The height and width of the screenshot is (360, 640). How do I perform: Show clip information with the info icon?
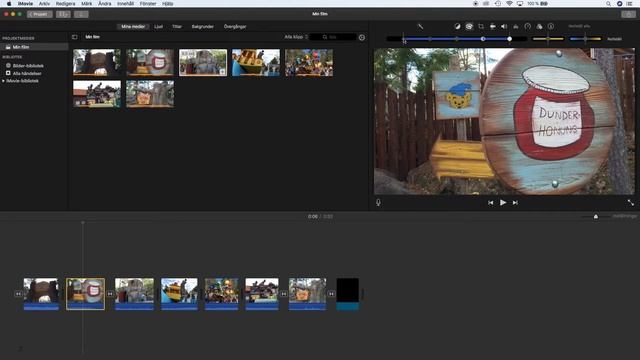(551, 27)
